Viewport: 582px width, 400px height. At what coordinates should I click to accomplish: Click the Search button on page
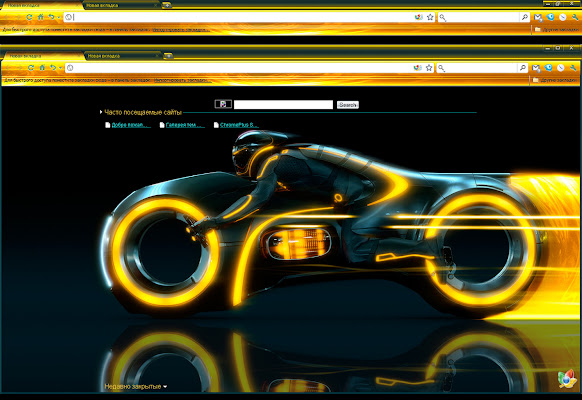click(x=348, y=105)
